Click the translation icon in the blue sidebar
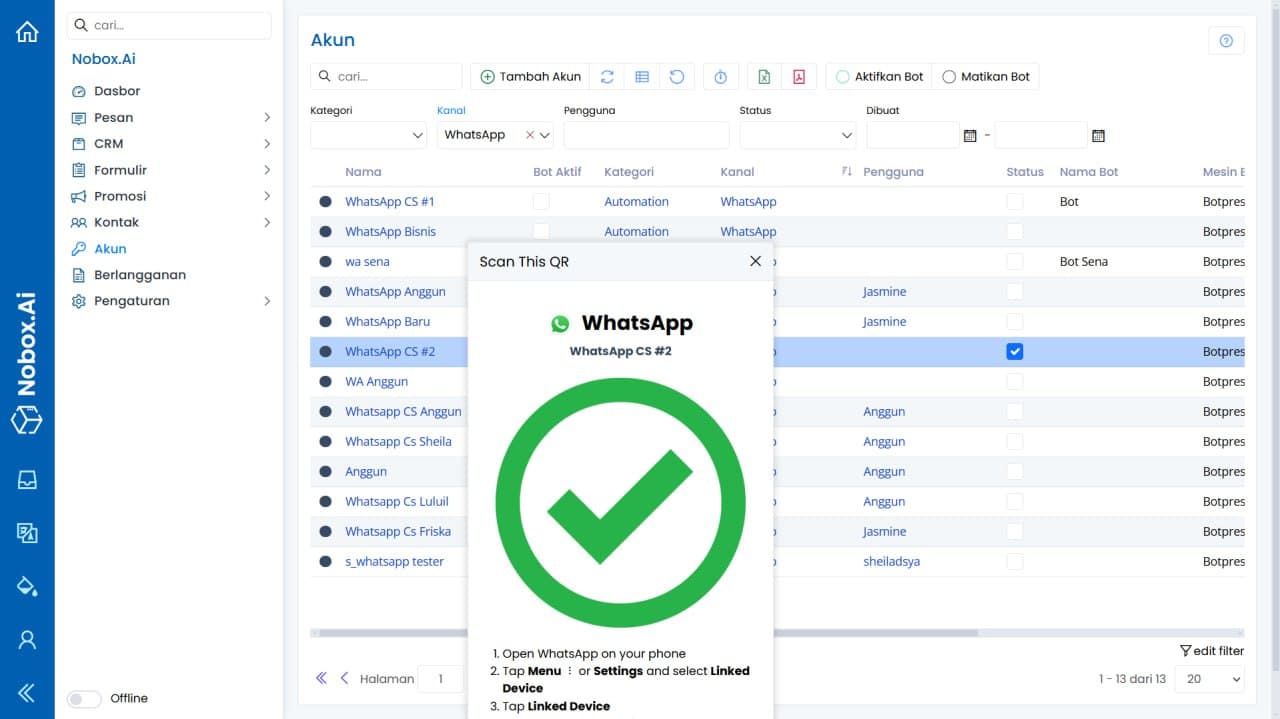The height and width of the screenshot is (719, 1280). tap(27, 532)
